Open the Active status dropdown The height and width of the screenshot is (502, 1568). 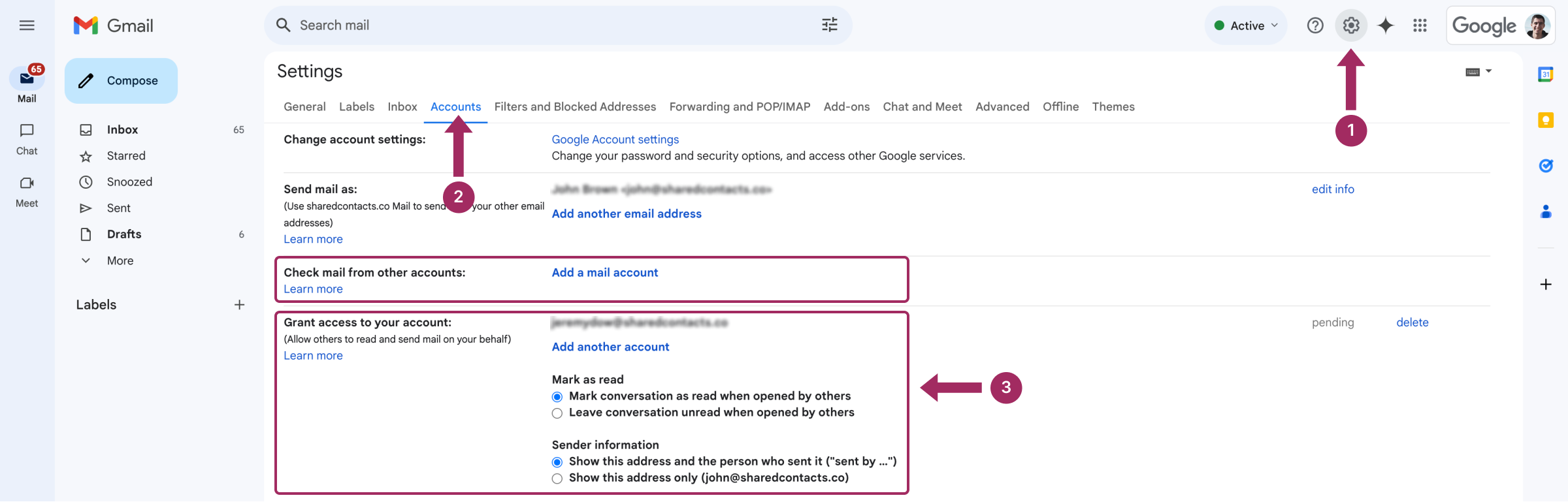[x=1245, y=25]
